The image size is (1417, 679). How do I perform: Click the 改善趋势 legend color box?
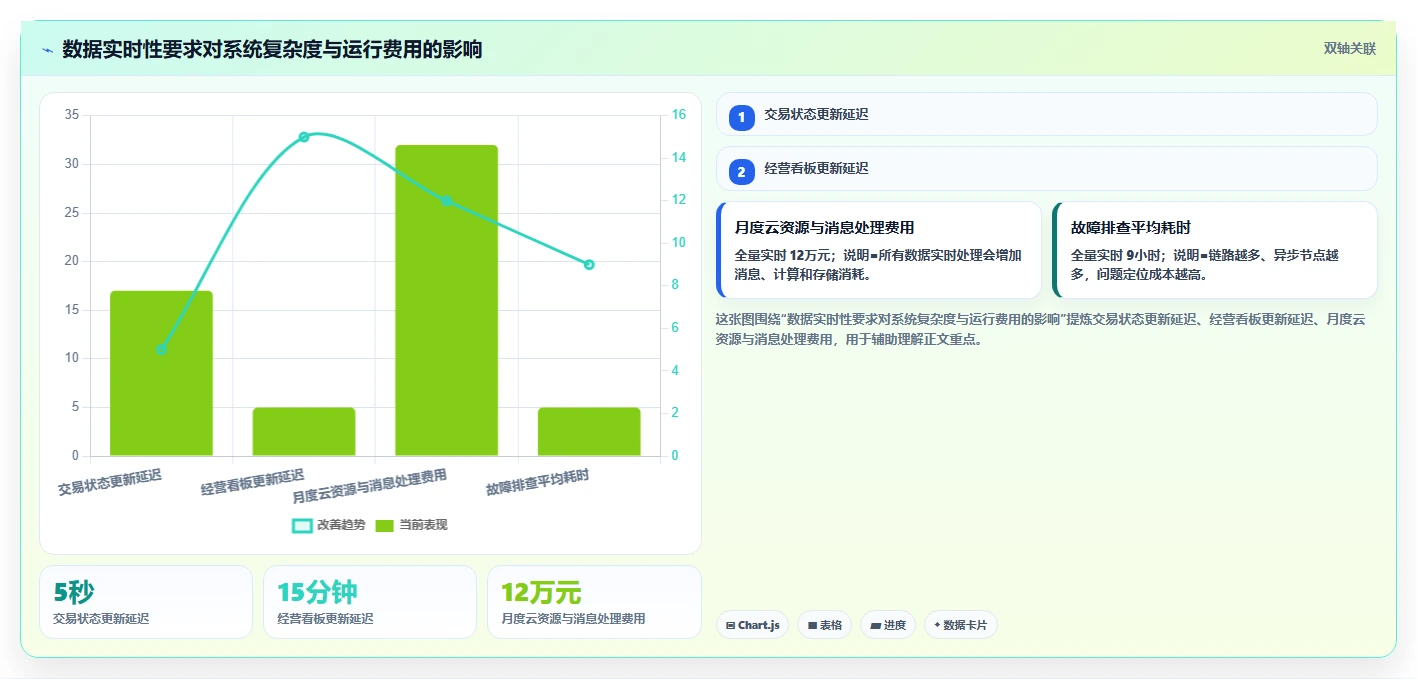pos(302,525)
